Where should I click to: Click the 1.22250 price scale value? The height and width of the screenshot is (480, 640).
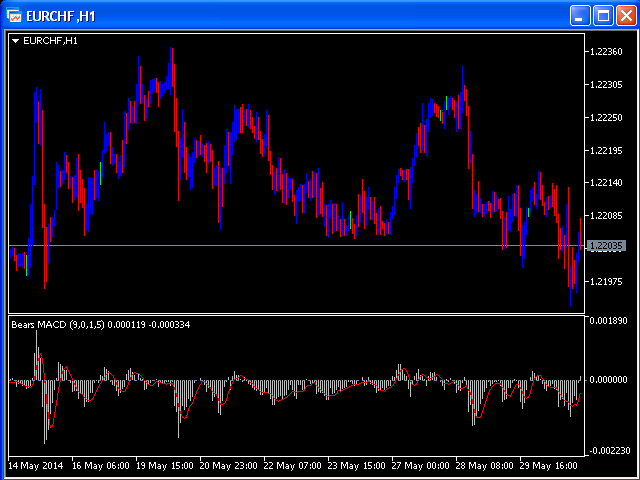606,118
